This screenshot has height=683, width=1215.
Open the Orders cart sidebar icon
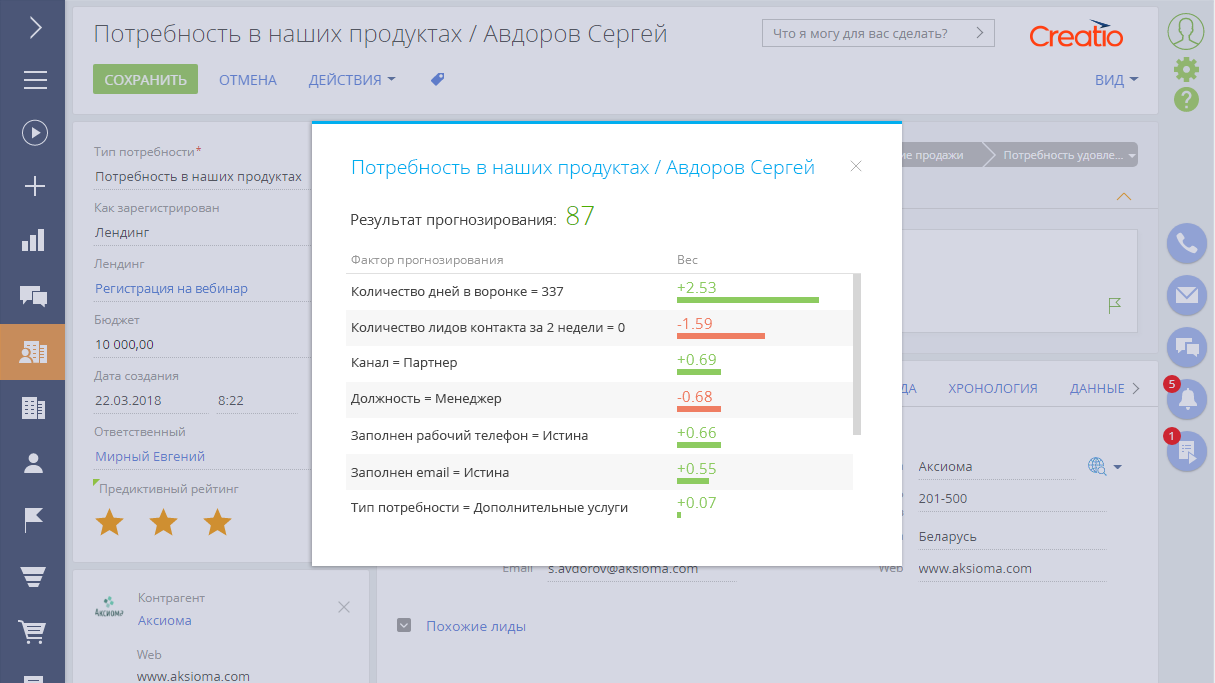(34, 631)
